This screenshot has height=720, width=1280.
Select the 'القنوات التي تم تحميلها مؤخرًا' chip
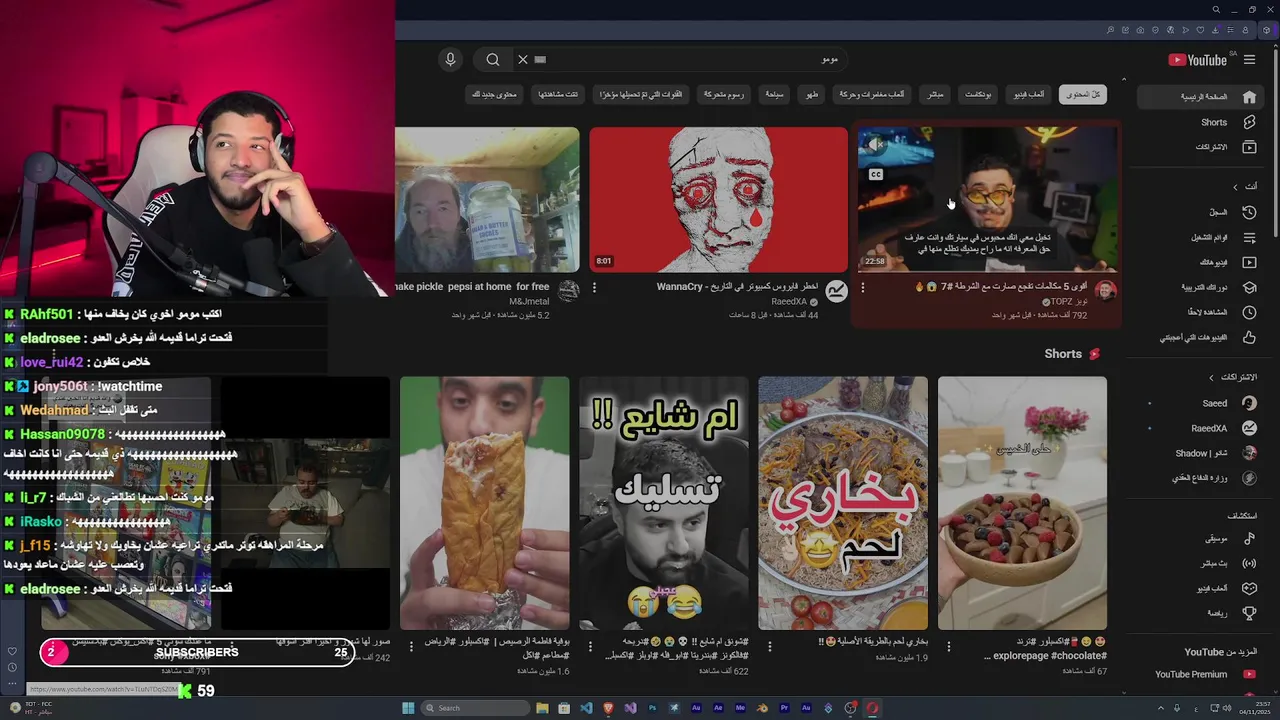tap(641, 94)
